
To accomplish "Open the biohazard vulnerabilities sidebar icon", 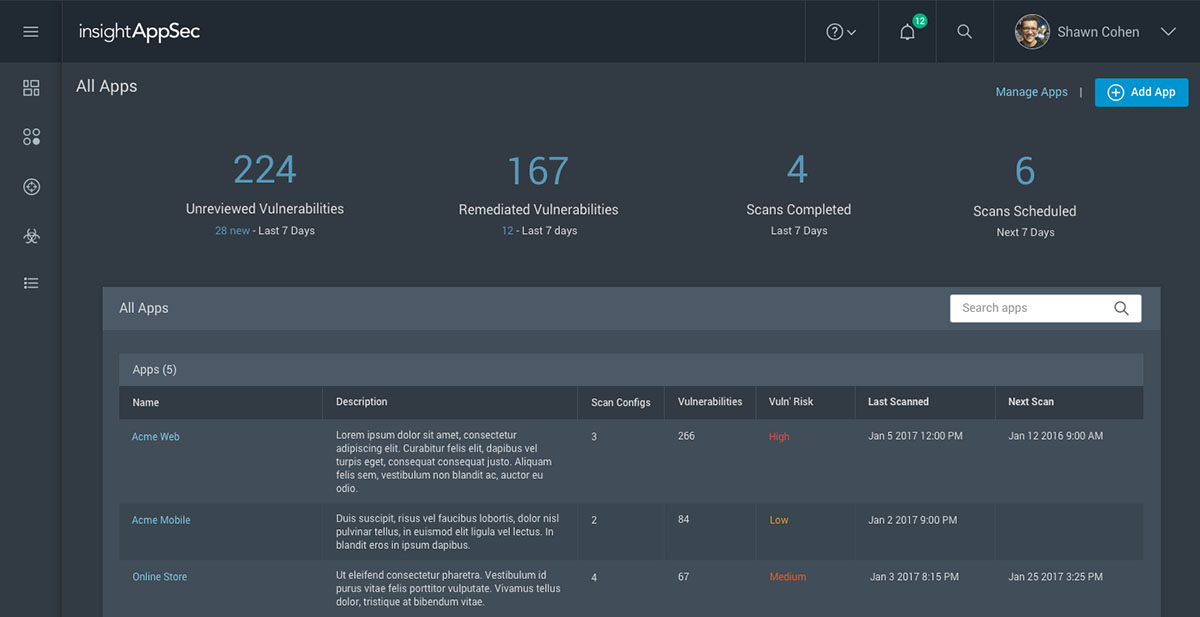I will click(31, 236).
